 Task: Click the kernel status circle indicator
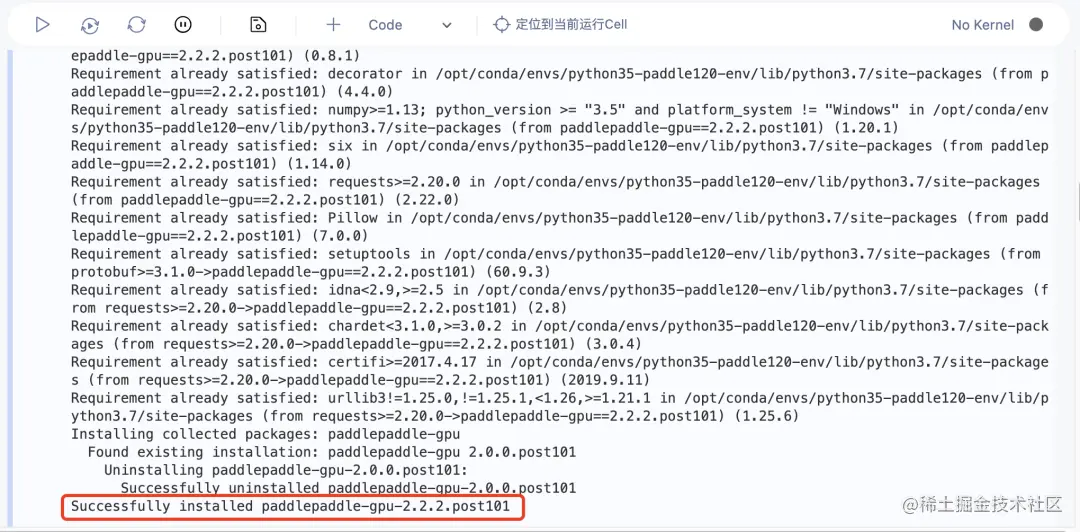[x=1036, y=25]
